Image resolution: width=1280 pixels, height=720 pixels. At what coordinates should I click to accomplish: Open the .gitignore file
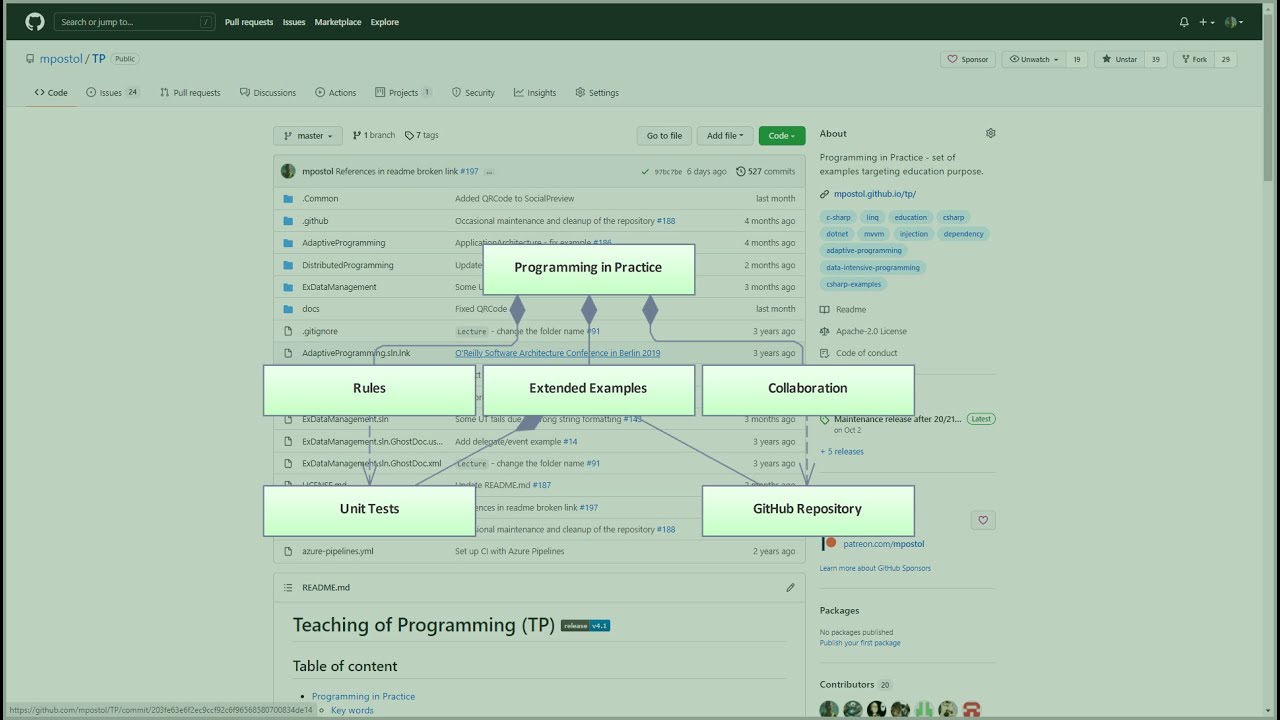[320, 331]
